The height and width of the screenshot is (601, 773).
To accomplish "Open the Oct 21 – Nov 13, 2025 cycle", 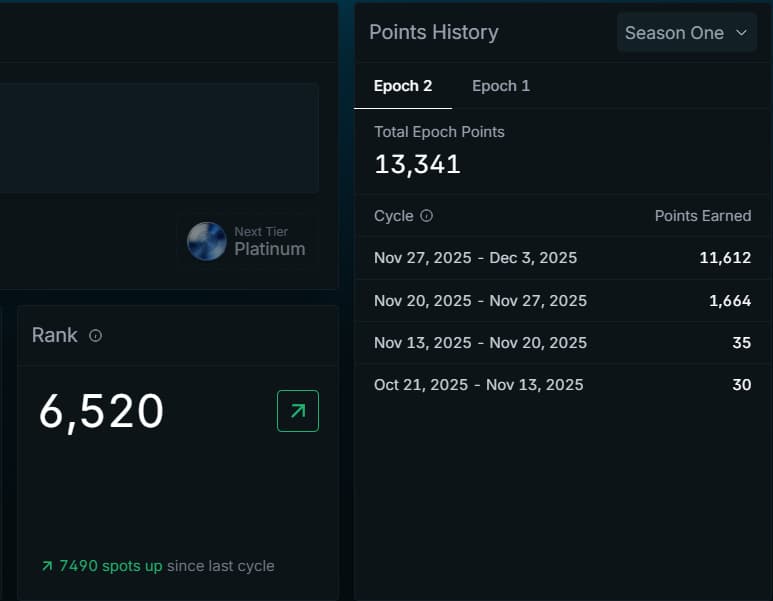I will (x=478, y=385).
